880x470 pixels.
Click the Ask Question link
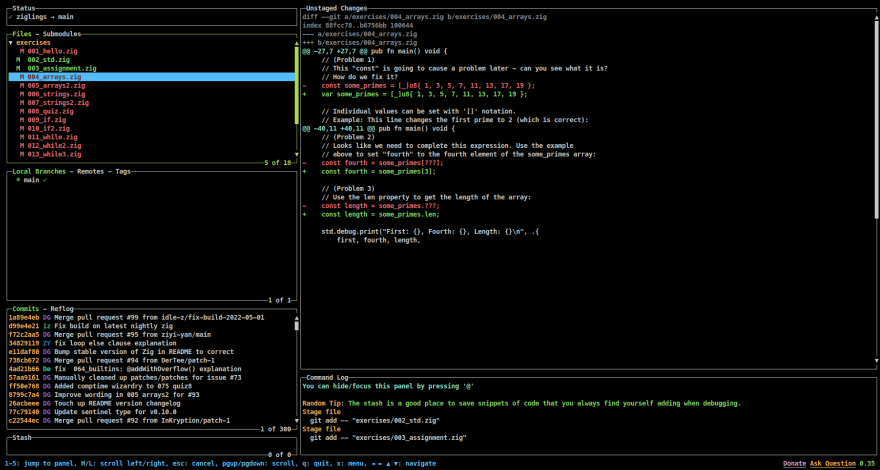[x=832, y=464]
